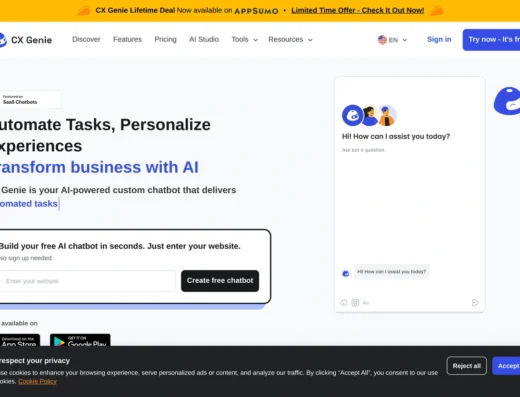
Task: Click the 'No sign up needed' text
Action: pyautogui.click(x=26, y=258)
